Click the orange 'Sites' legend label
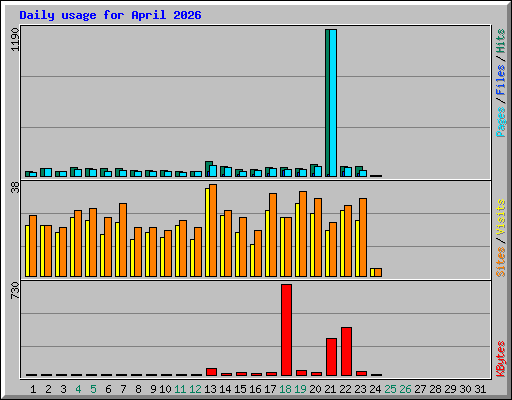Screen dimensions: 512x400 point(501,262)
